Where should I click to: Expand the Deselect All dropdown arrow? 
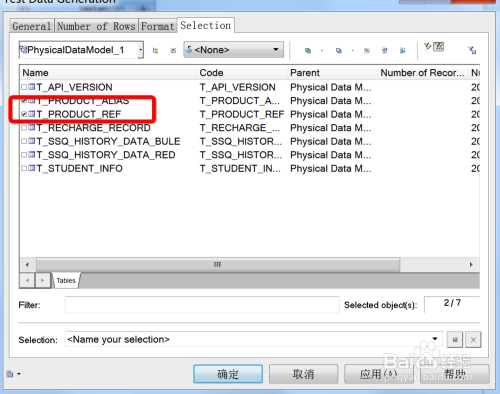pos(353,51)
